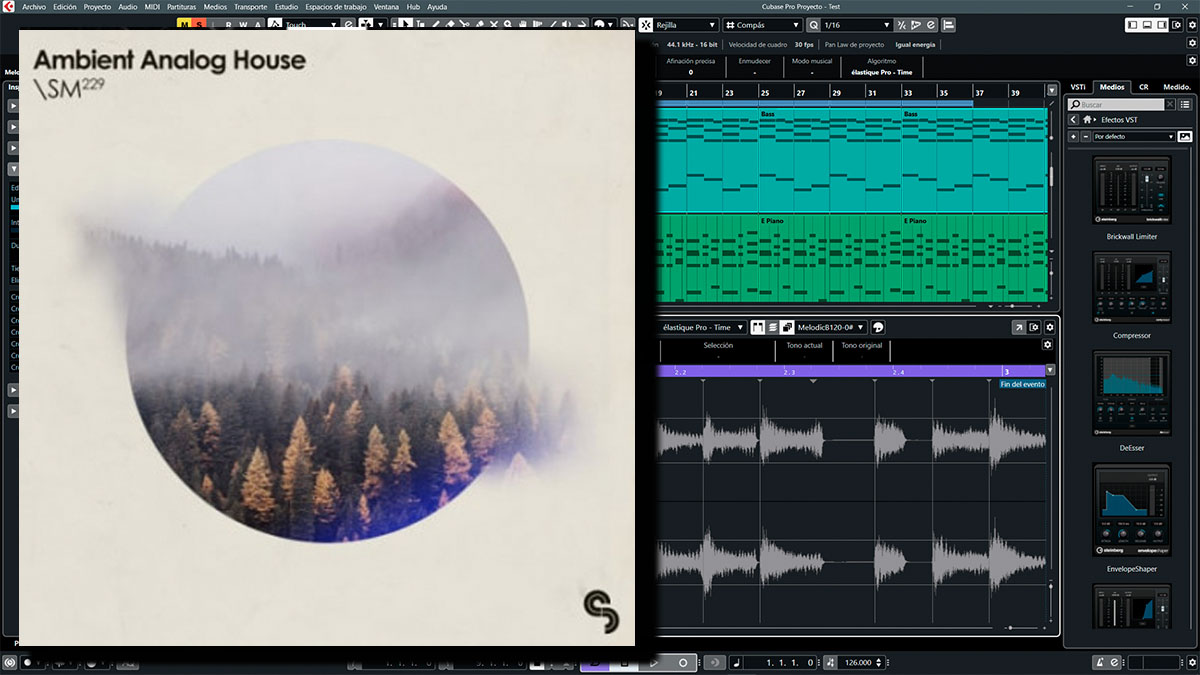This screenshot has height=675, width=1200.
Task: Go to the Medios home icon
Action: (x=1088, y=120)
